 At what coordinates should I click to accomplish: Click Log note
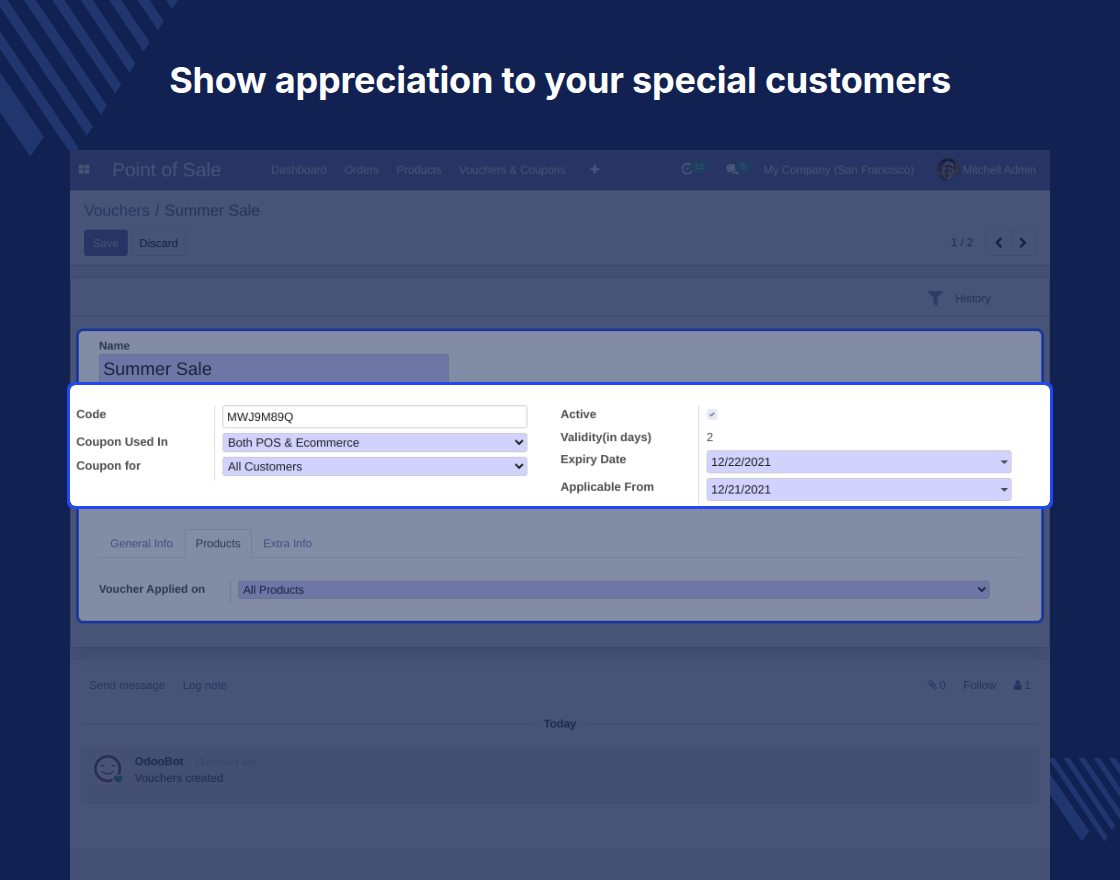(x=204, y=685)
